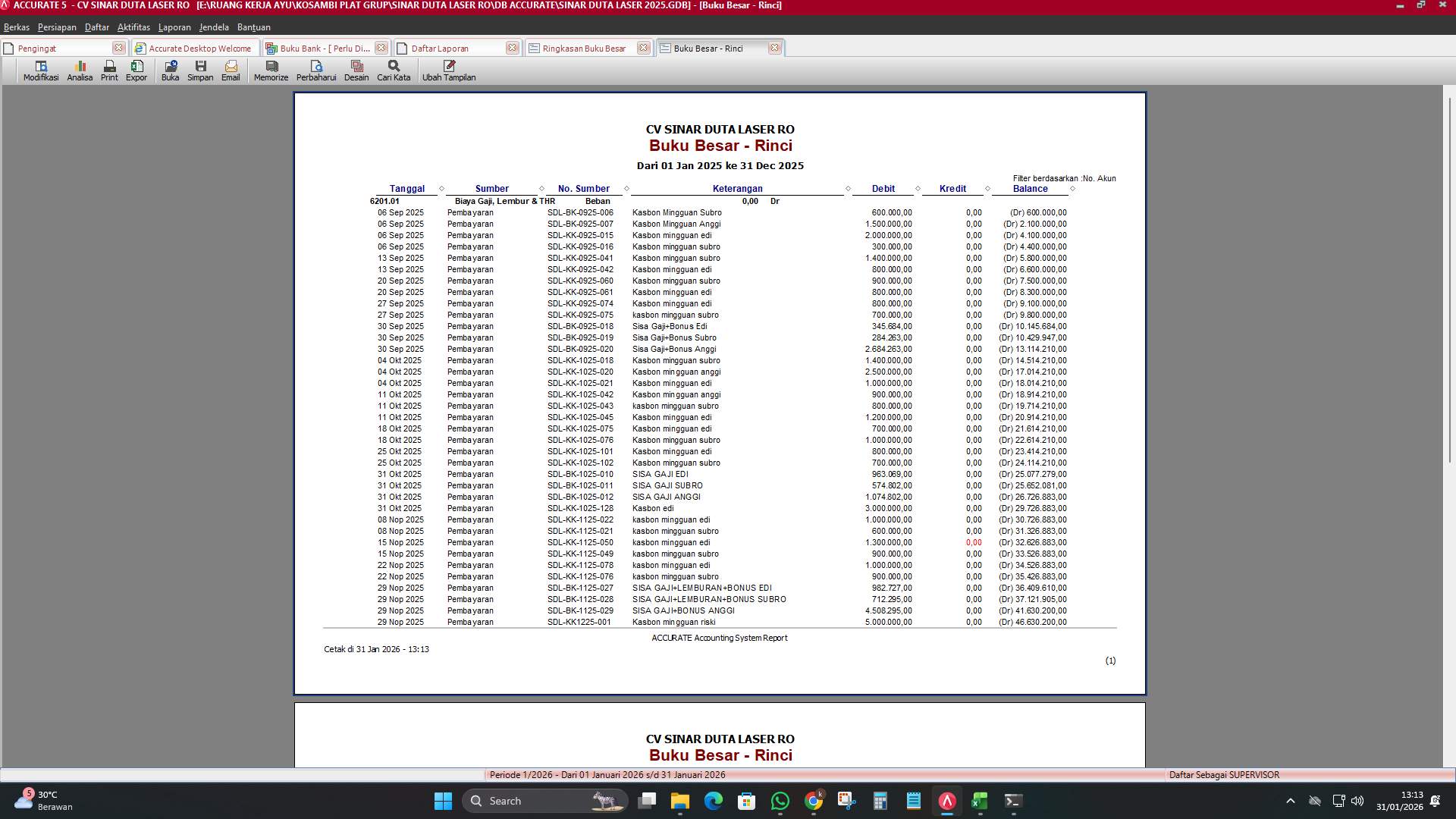Open the report Desain editor
The width and height of the screenshot is (1456, 819).
(x=356, y=71)
